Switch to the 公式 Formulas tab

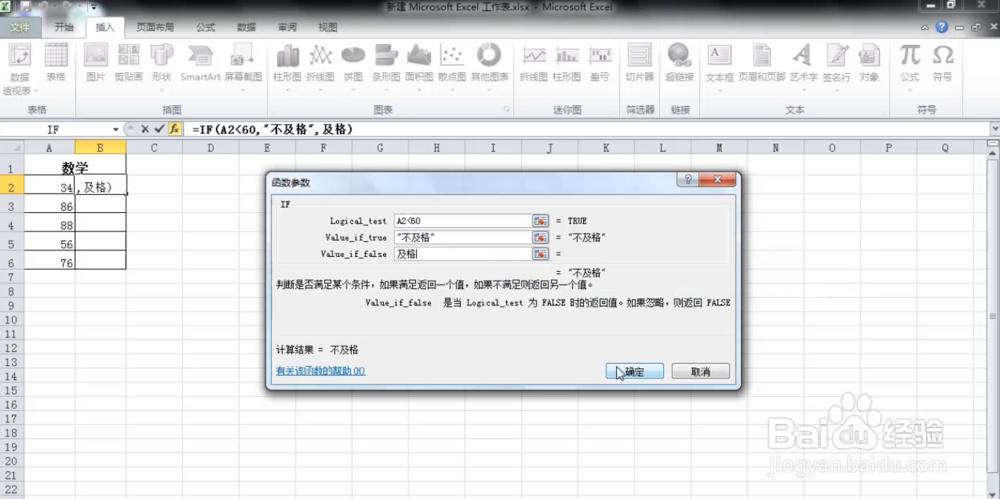click(205, 27)
